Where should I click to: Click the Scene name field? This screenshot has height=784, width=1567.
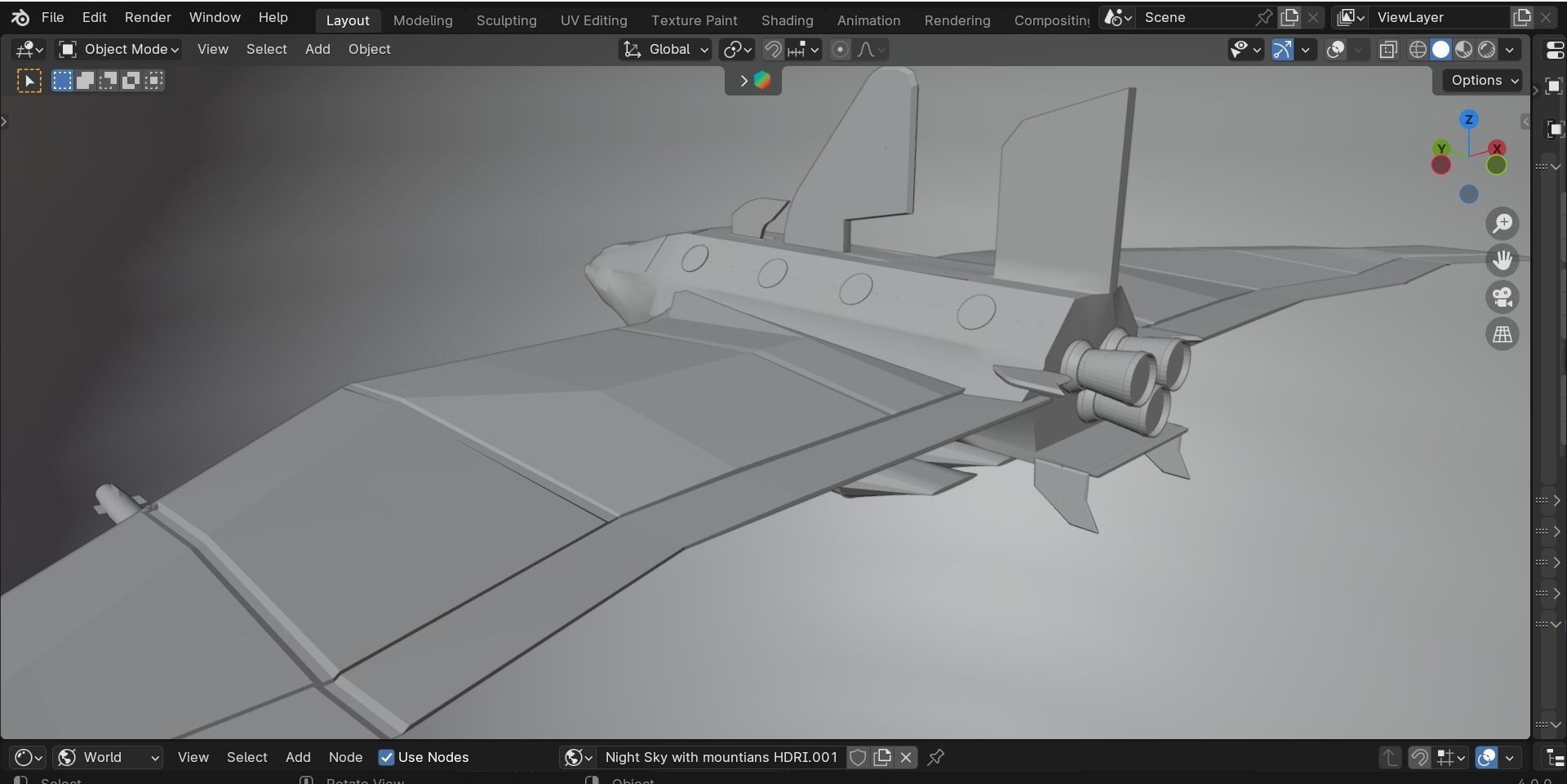(1193, 17)
